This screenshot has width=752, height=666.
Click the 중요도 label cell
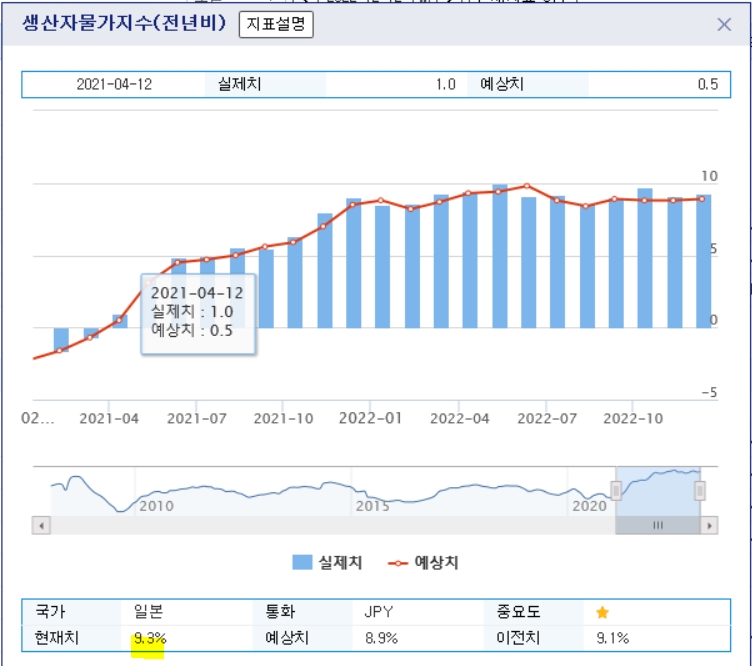534,612
